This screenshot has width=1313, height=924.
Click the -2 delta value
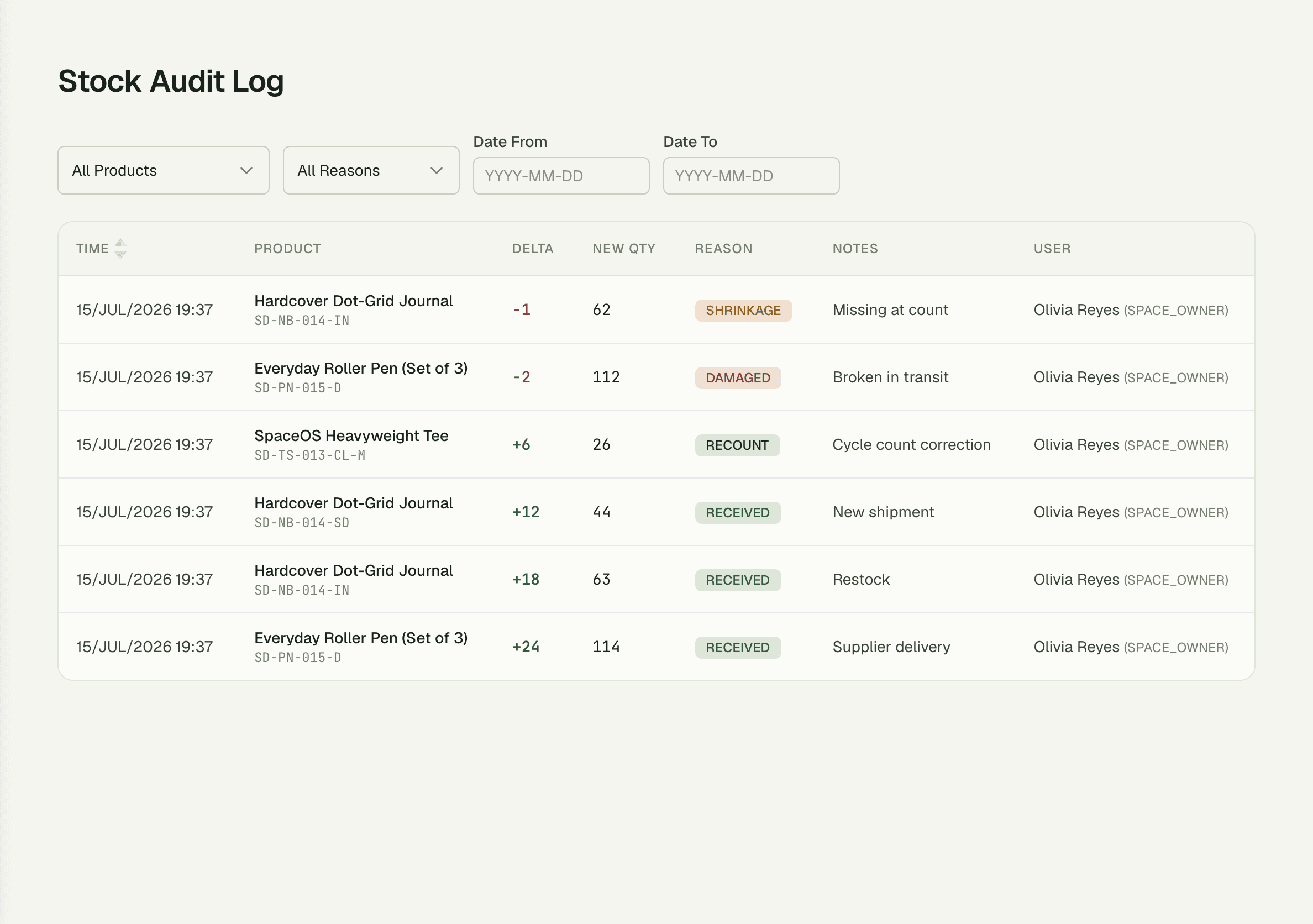point(522,377)
